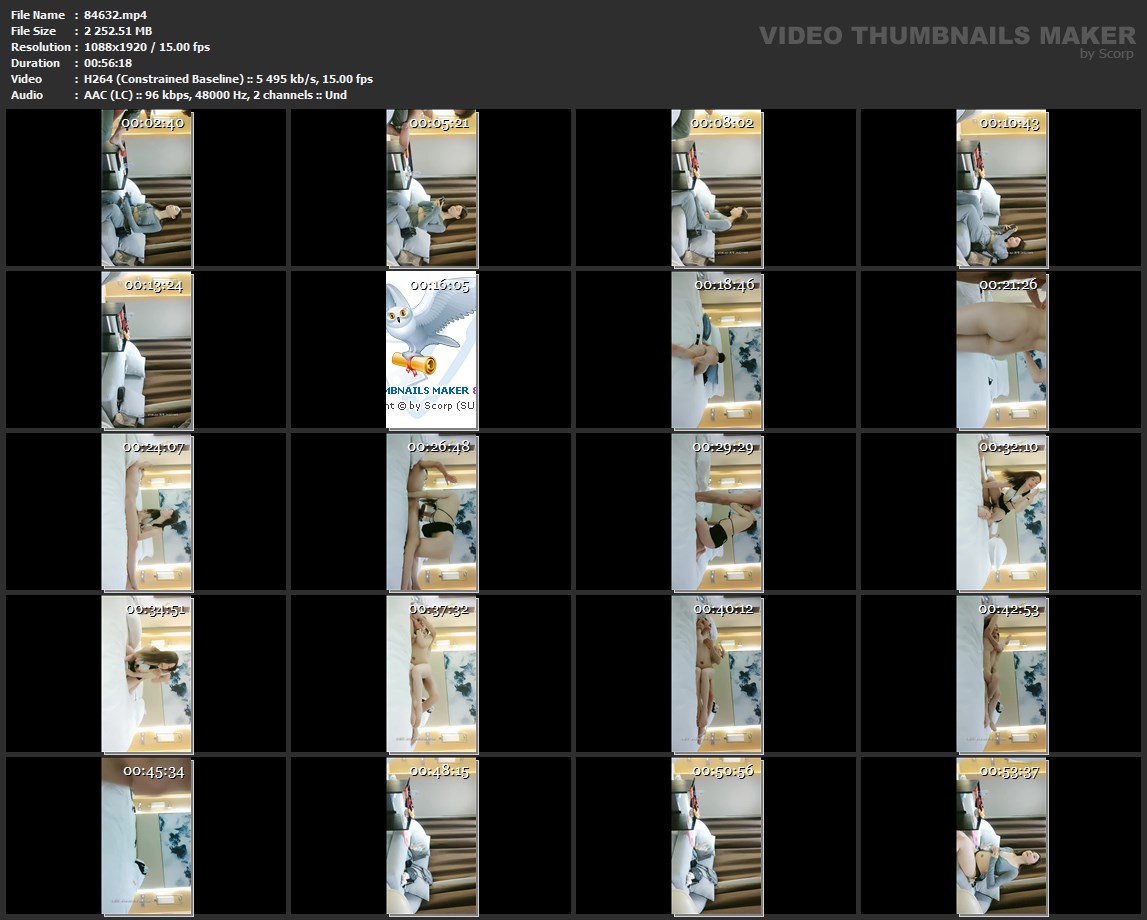Select the thumbnail stamped 00:18:46

click(717, 350)
